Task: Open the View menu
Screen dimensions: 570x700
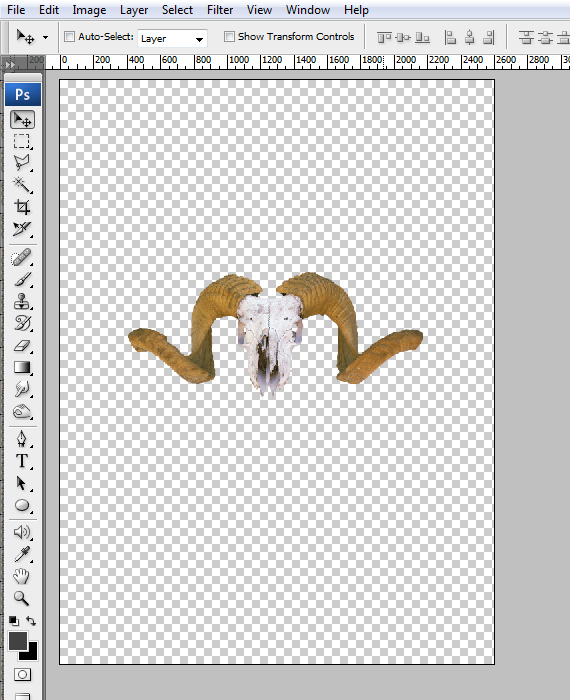Action: 259,10
